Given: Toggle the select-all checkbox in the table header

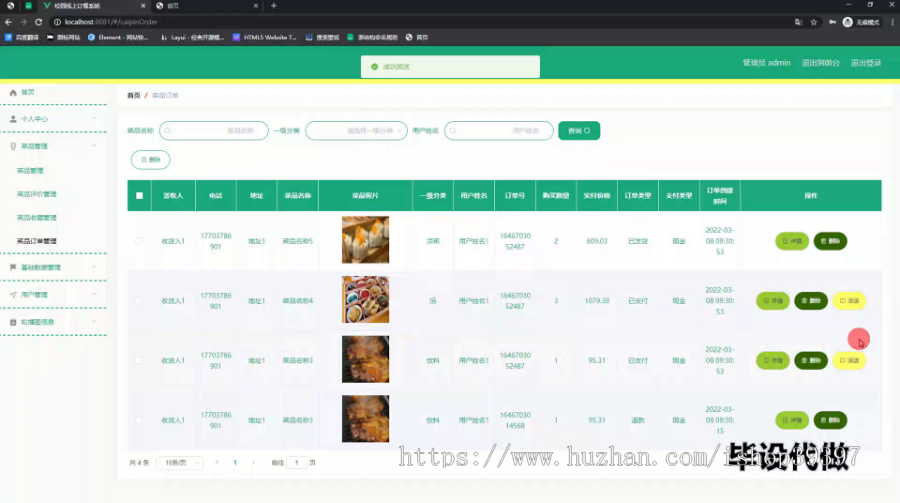Looking at the screenshot, I should click(139, 196).
